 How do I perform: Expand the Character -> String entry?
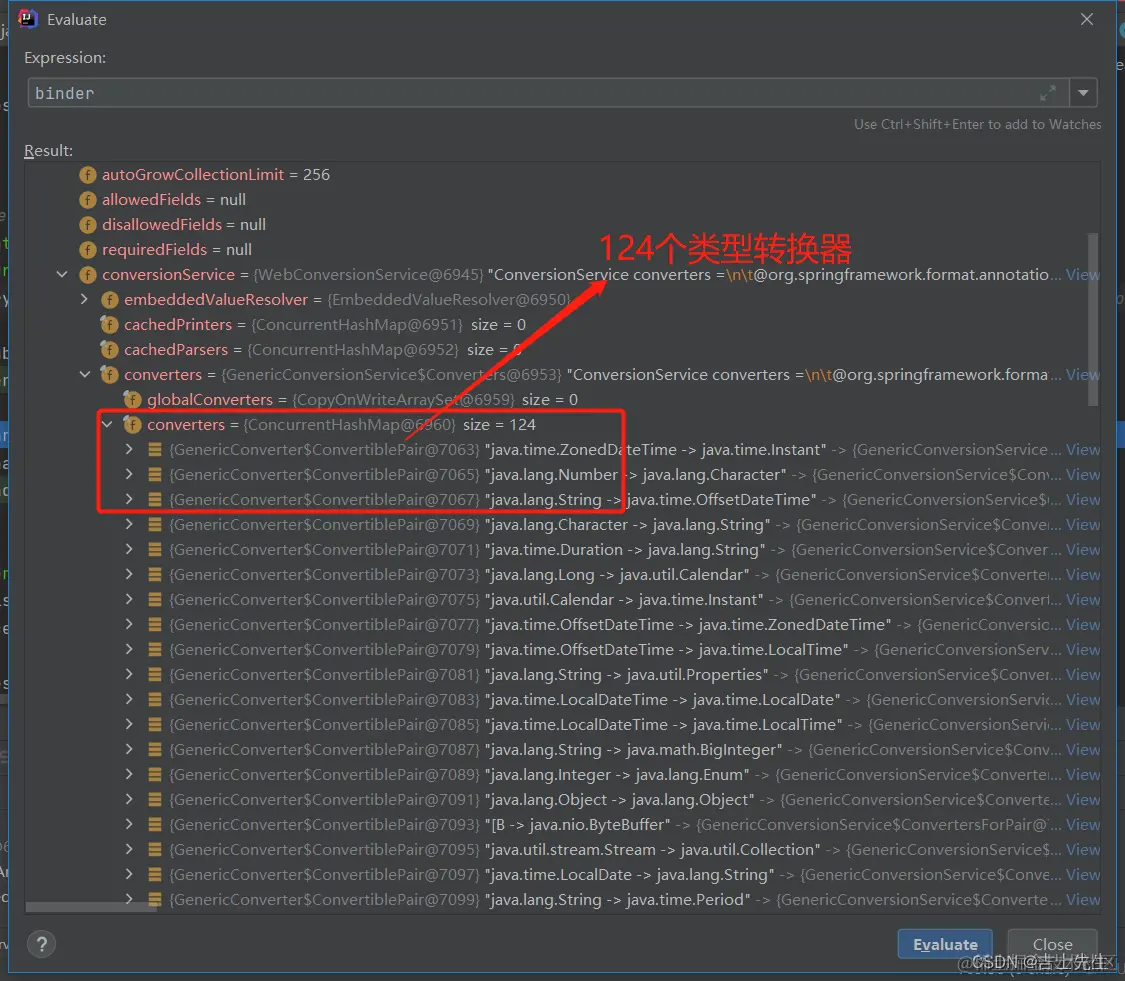click(x=129, y=525)
